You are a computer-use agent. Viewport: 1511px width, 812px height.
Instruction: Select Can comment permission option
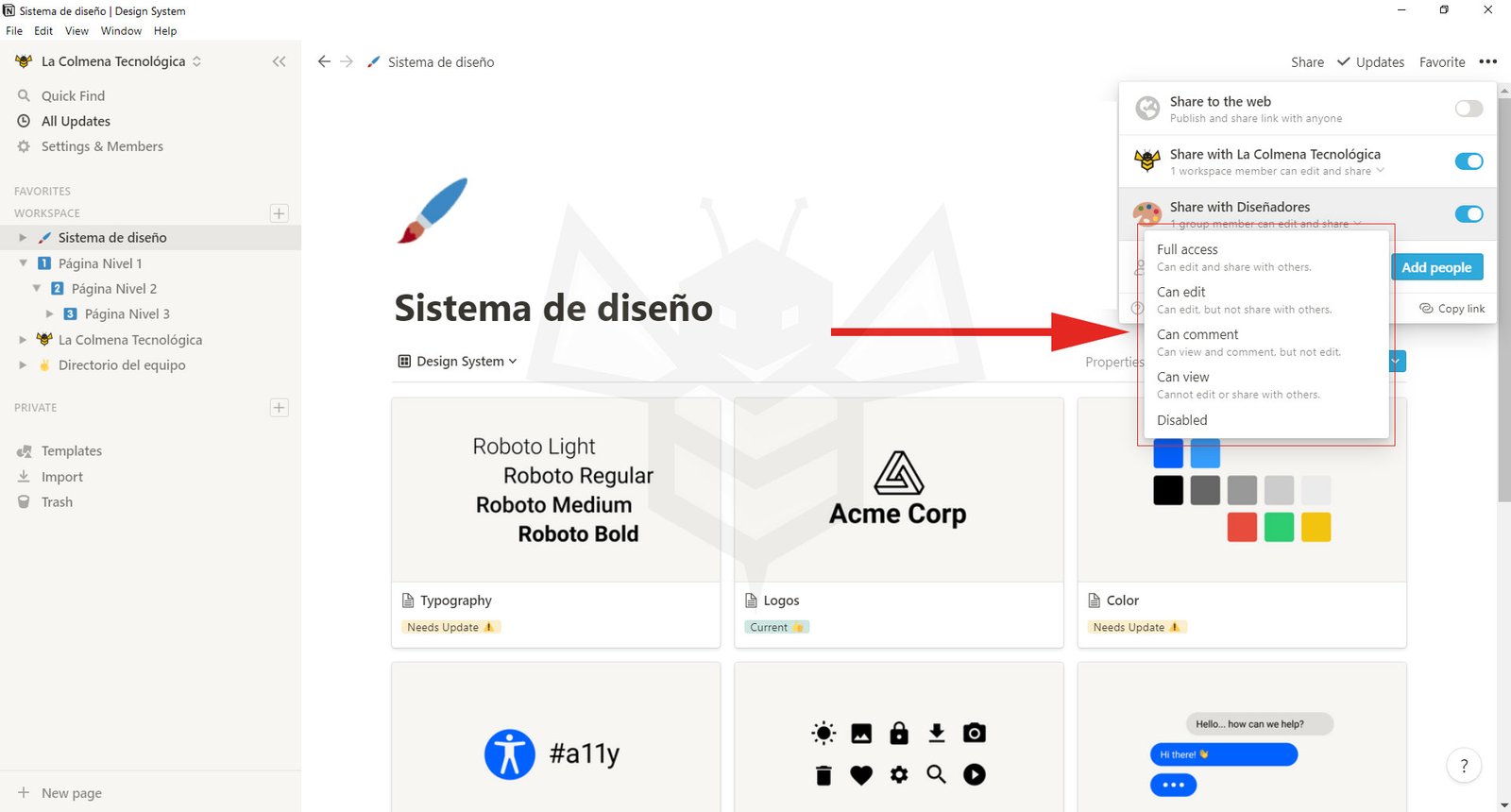click(1265, 343)
